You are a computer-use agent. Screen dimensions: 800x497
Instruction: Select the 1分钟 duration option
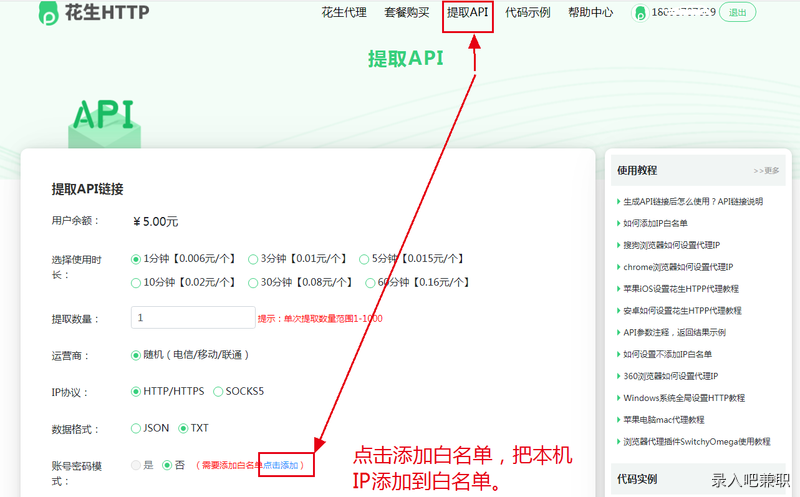click(136, 259)
